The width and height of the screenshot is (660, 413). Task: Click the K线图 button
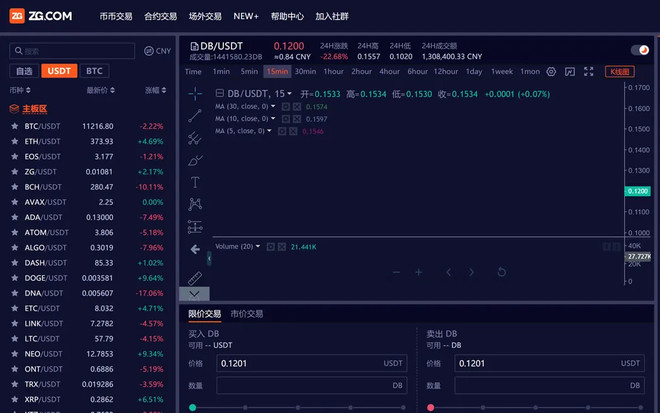[x=620, y=72]
